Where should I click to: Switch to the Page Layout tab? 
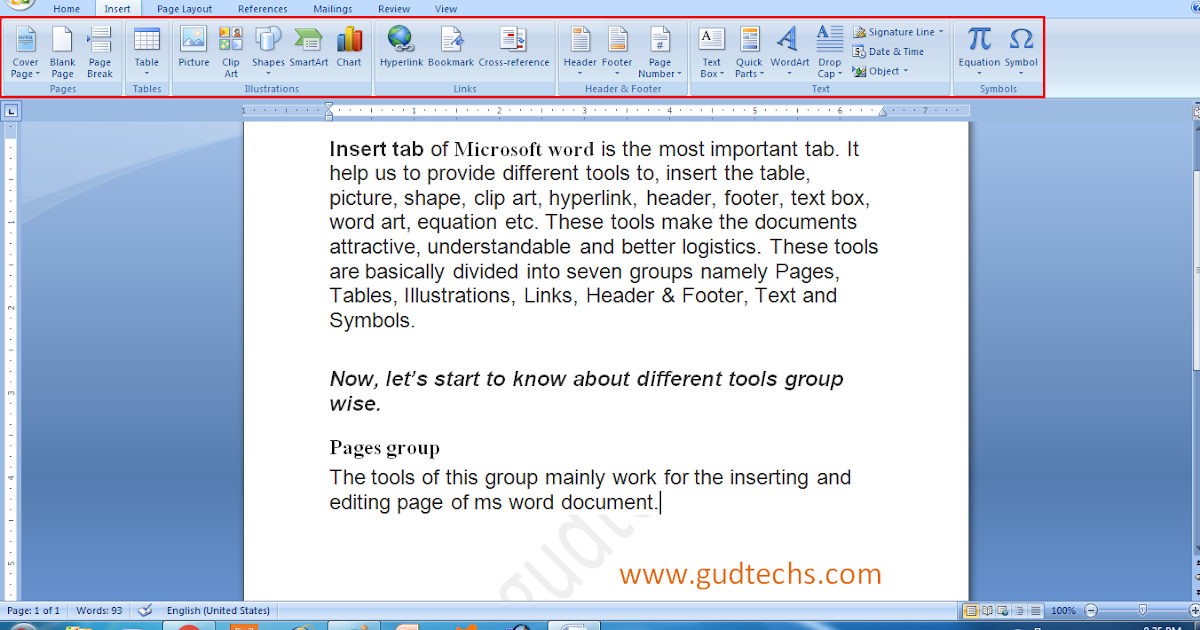183,8
